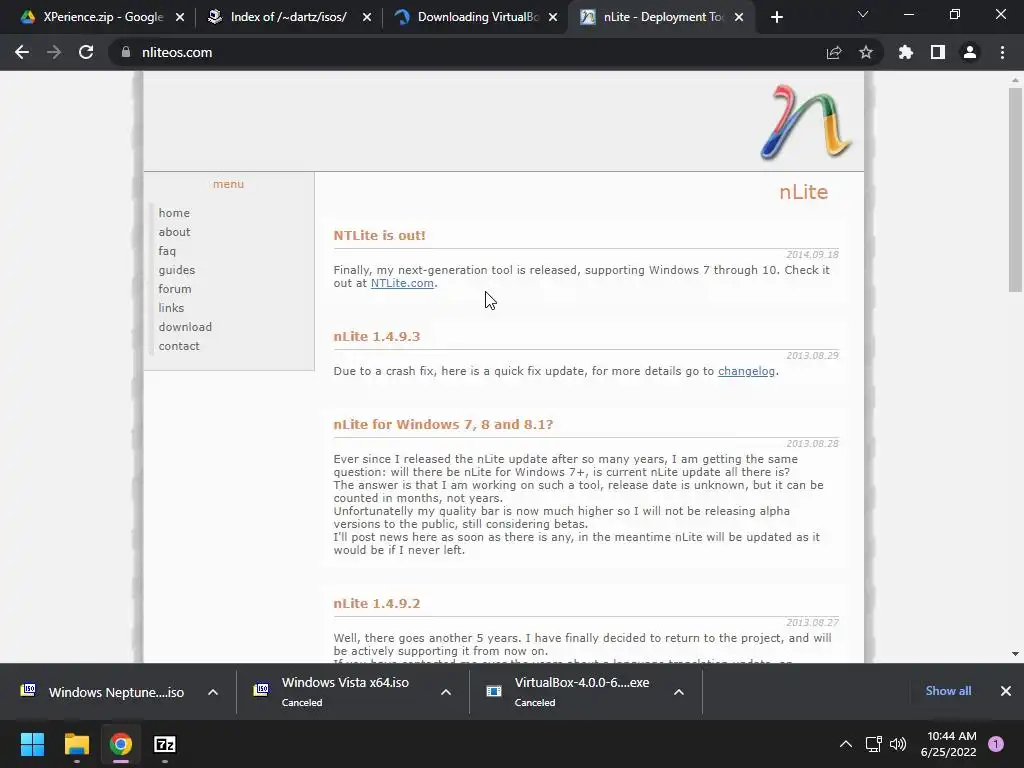
Task: Expand options for VirtualBox-4.0.0 exe download
Action: click(x=679, y=692)
